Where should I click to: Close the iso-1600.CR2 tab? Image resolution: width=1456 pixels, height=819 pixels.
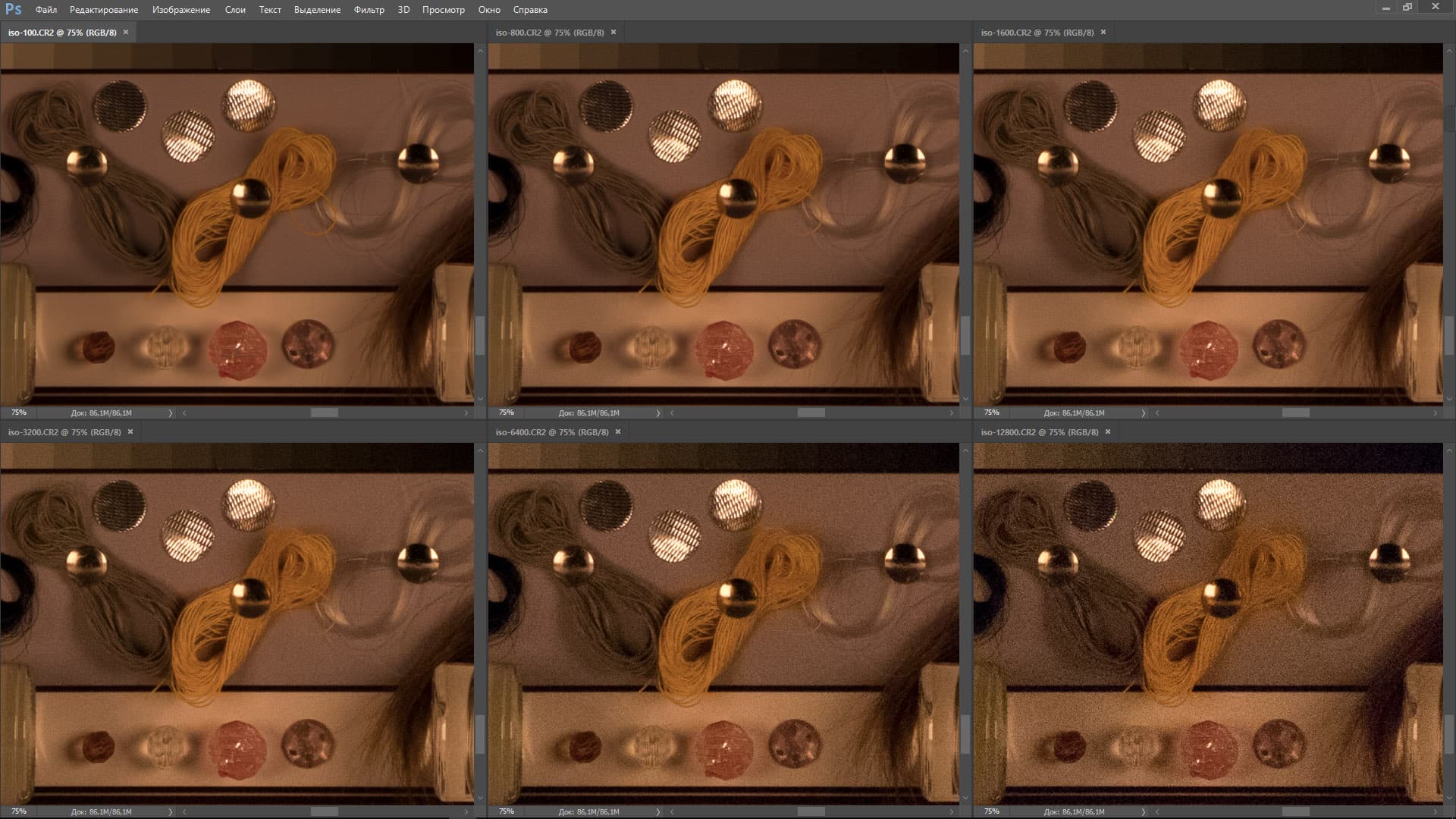pos(1103,32)
